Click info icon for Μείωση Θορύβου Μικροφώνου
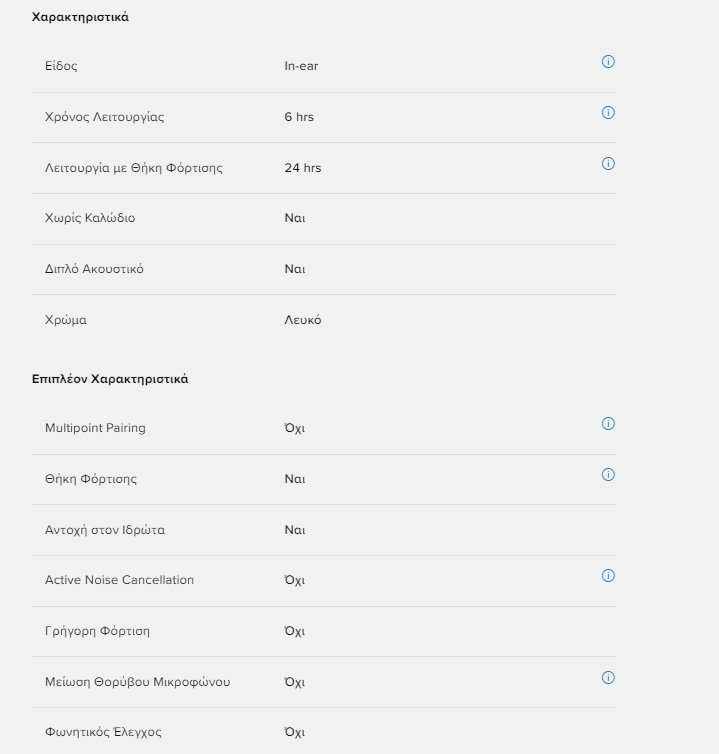This screenshot has height=754, width=719. [608, 678]
